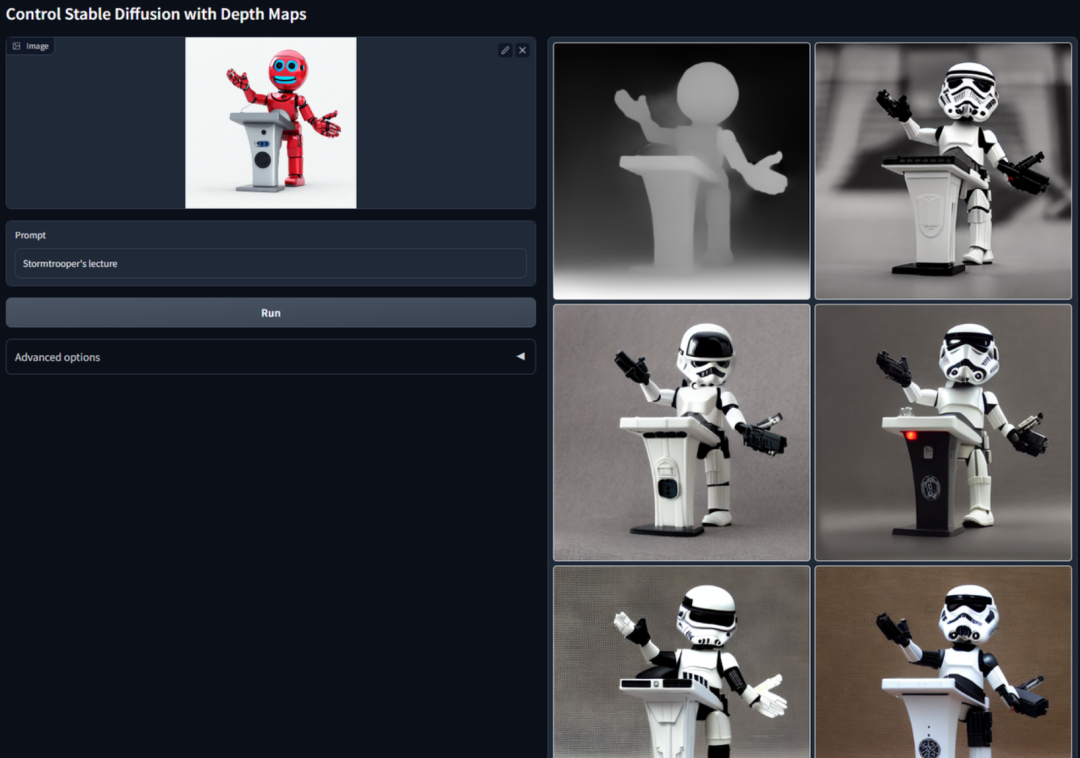The width and height of the screenshot is (1080, 758).
Task: Open the stormtrooper result with the blurred background
Action: click(944, 171)
